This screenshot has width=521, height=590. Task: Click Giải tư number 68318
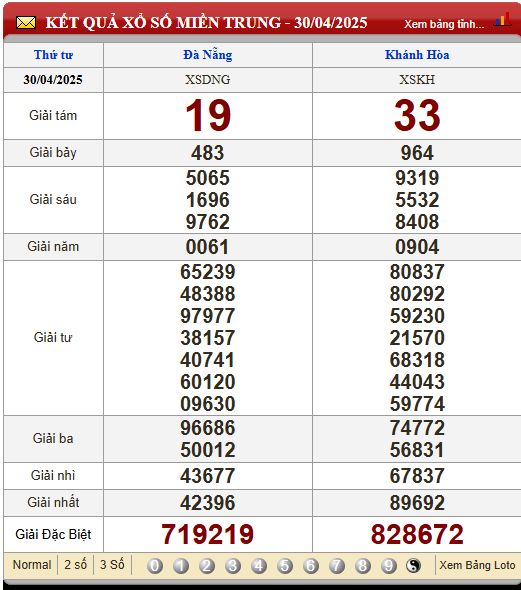[417, 360]
